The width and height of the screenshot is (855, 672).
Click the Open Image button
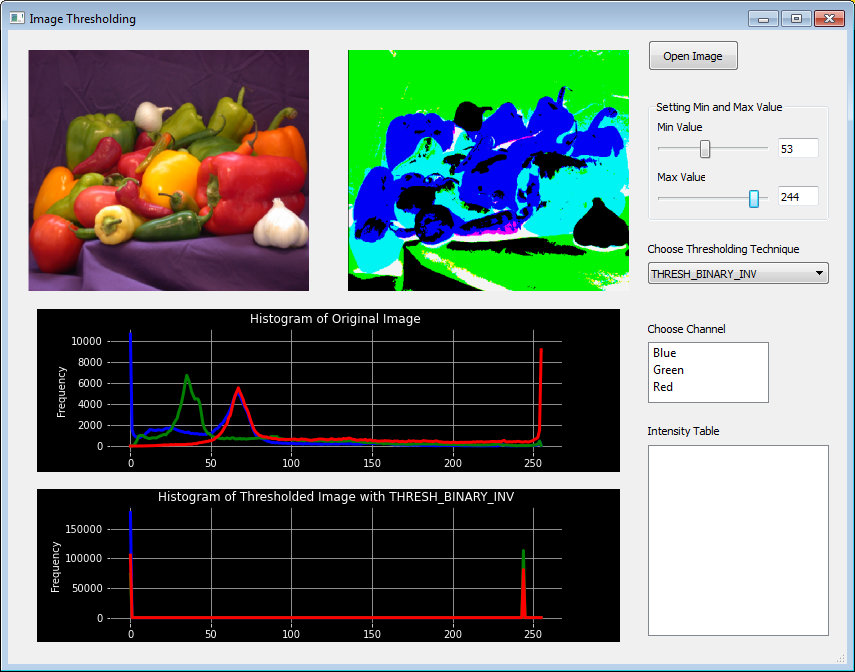tap(692, 55)
